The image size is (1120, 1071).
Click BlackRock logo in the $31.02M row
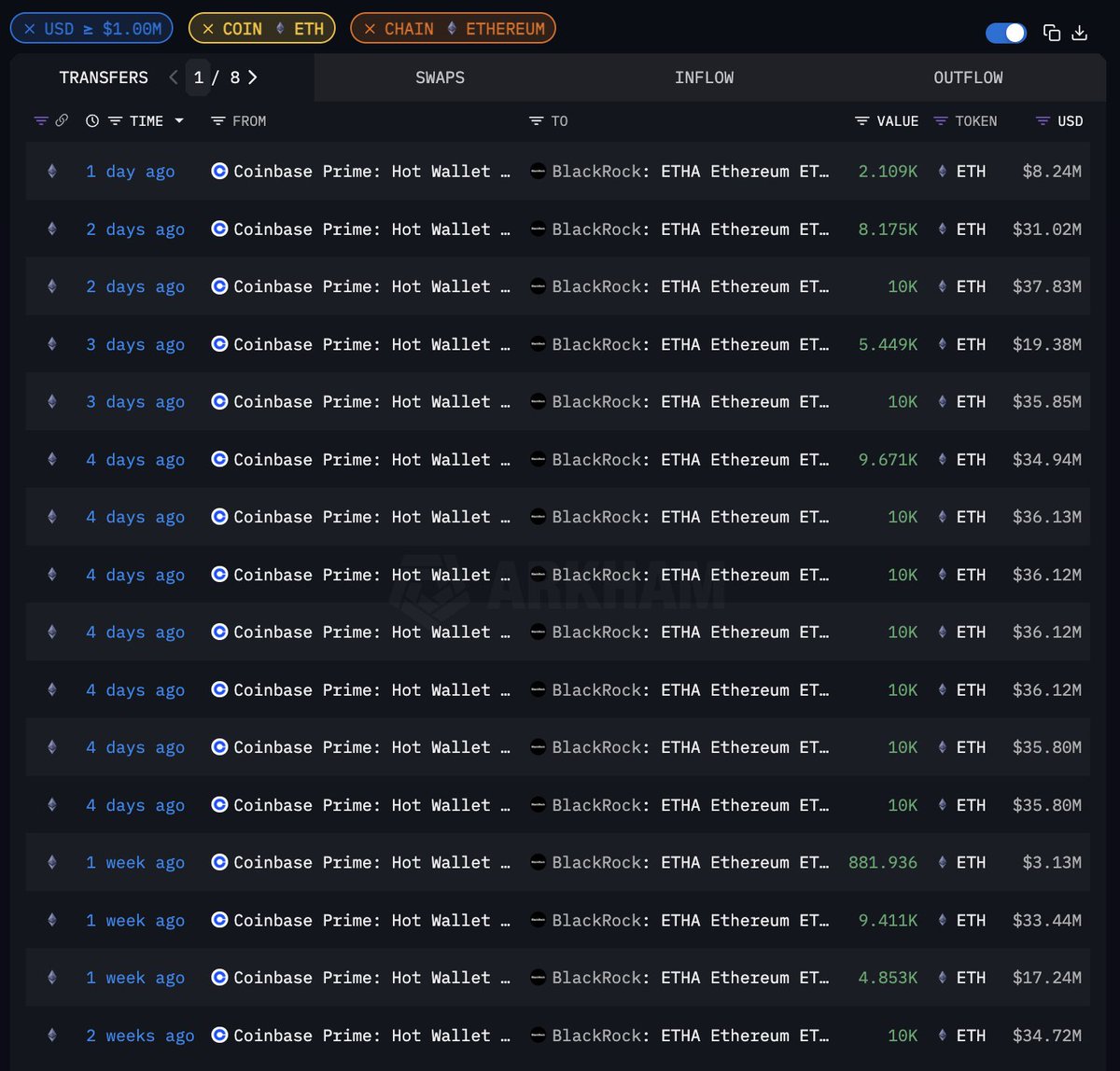538,229
